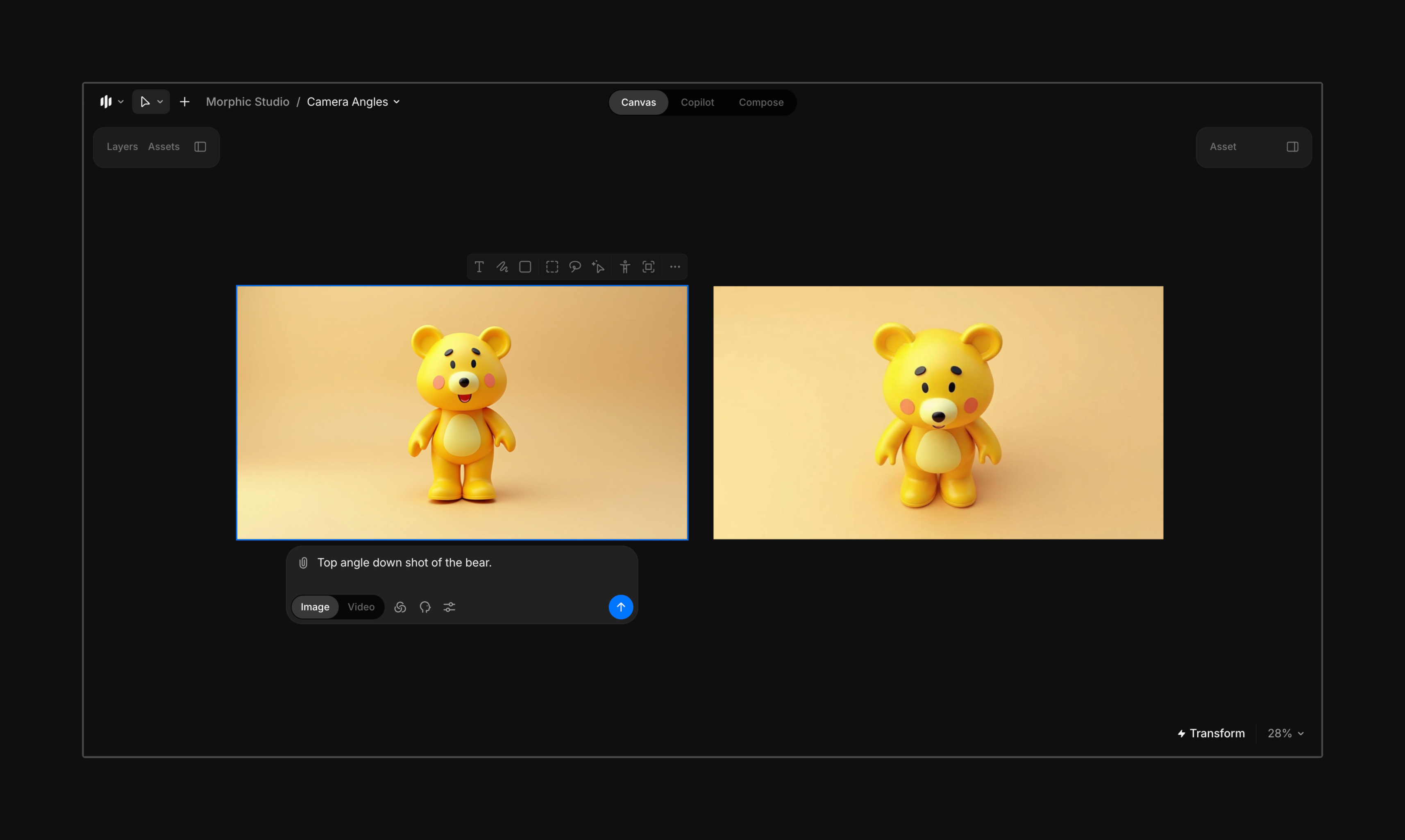Viewport: 1405px width, 840px height.
Task: Use the AI magic select cursor tool
Action: tap(599, 267)
